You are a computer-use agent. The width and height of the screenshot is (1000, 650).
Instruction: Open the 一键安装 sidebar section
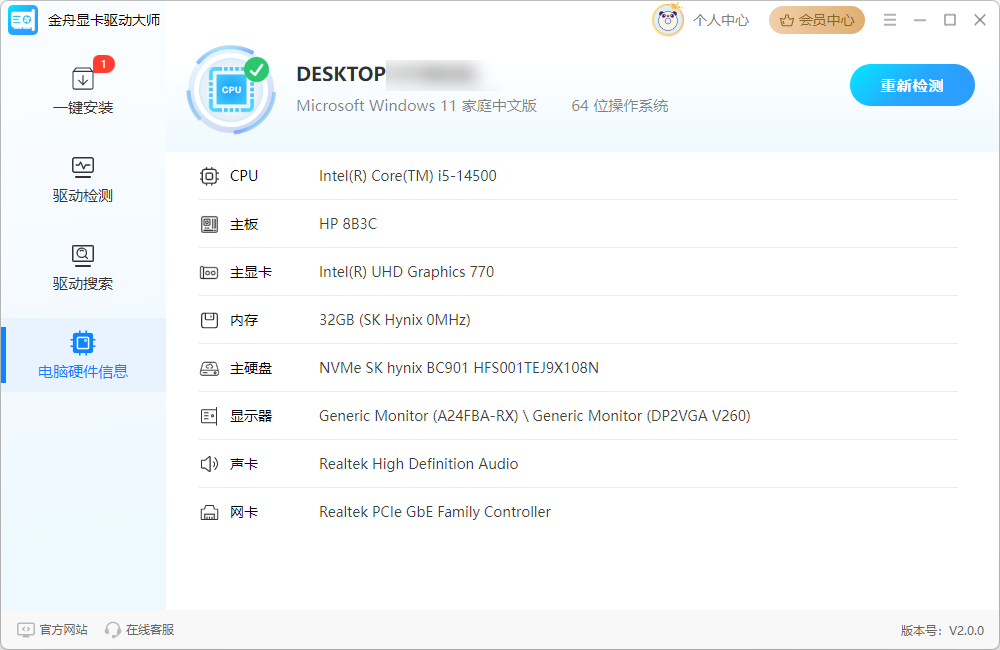[83, 90]
